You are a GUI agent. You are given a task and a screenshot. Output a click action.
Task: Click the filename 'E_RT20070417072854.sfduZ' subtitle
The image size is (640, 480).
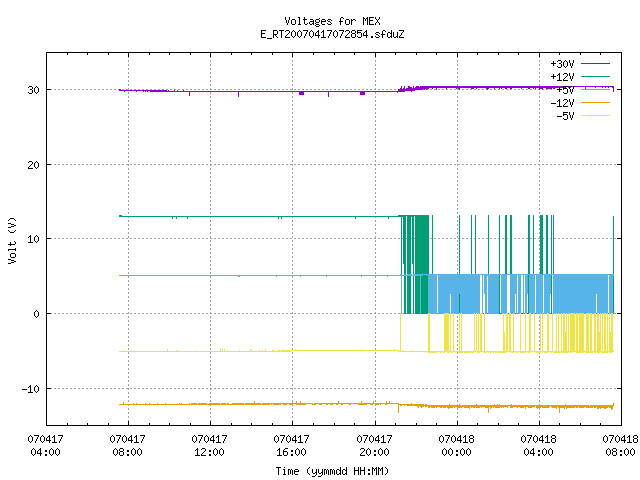pos(332,34)
